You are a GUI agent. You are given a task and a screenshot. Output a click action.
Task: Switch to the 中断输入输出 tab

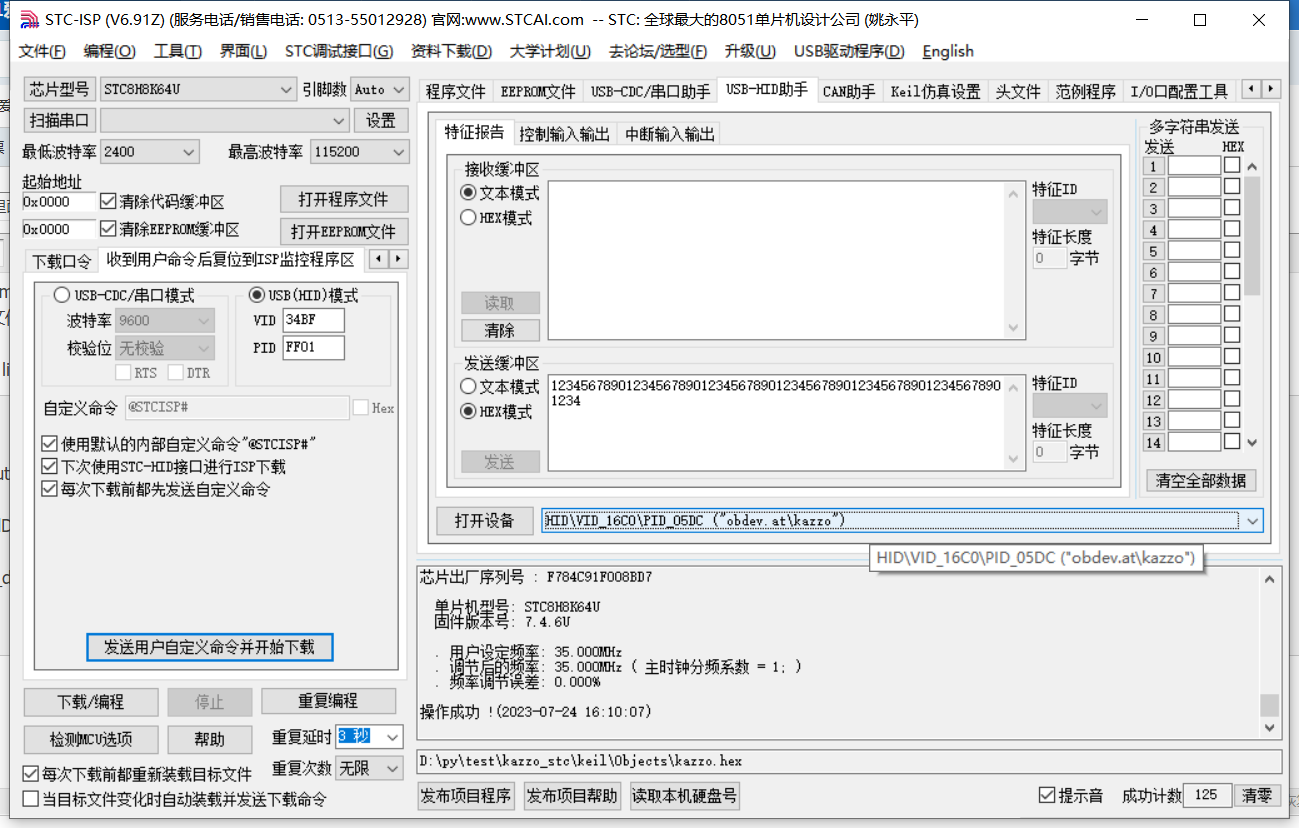[669, 134]
